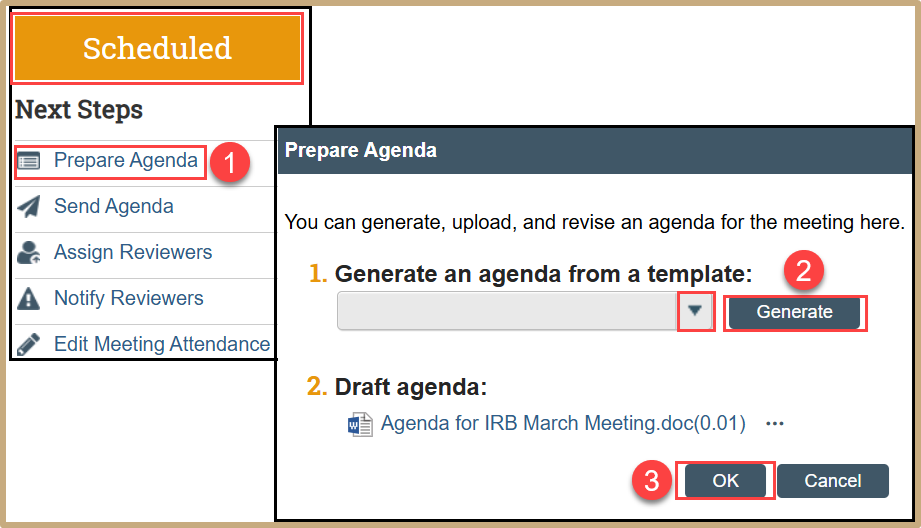Click the Prepare Agenda dialog title bar
The height and width of the screenshot is (528, 921).
coord(596,151)
